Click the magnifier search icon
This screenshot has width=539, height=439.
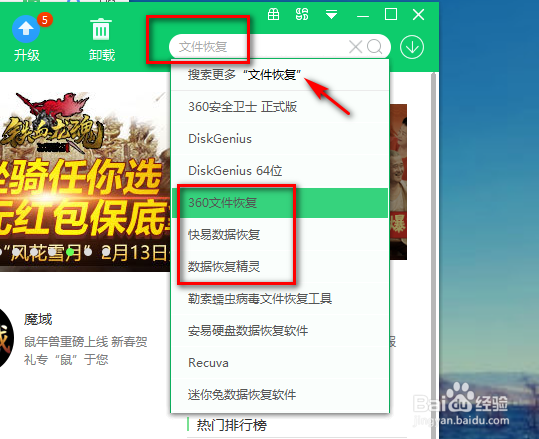[x=374, y=46]
